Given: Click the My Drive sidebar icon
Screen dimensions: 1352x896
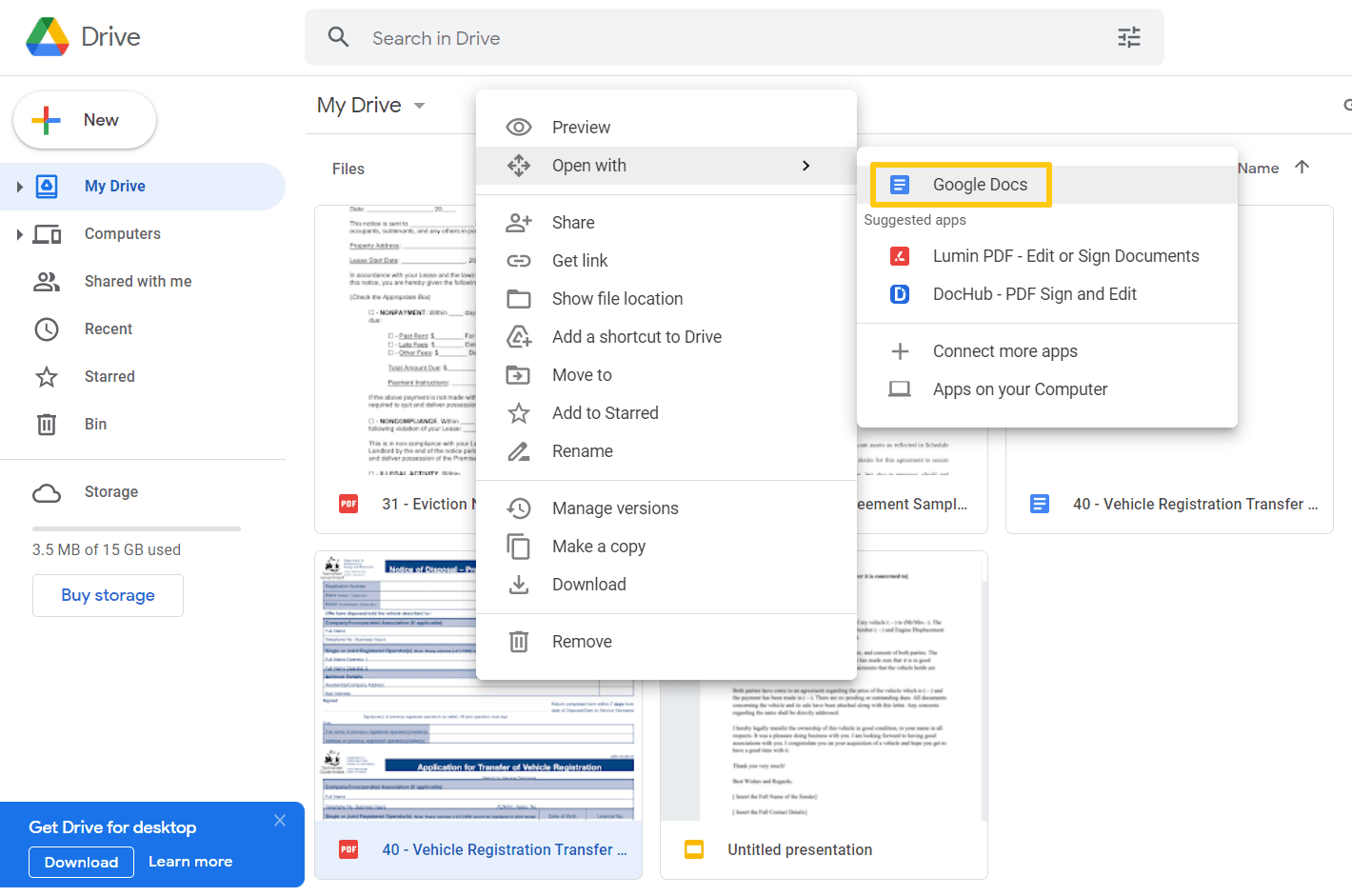Looking at the screenshot, I should pos(47,187).
